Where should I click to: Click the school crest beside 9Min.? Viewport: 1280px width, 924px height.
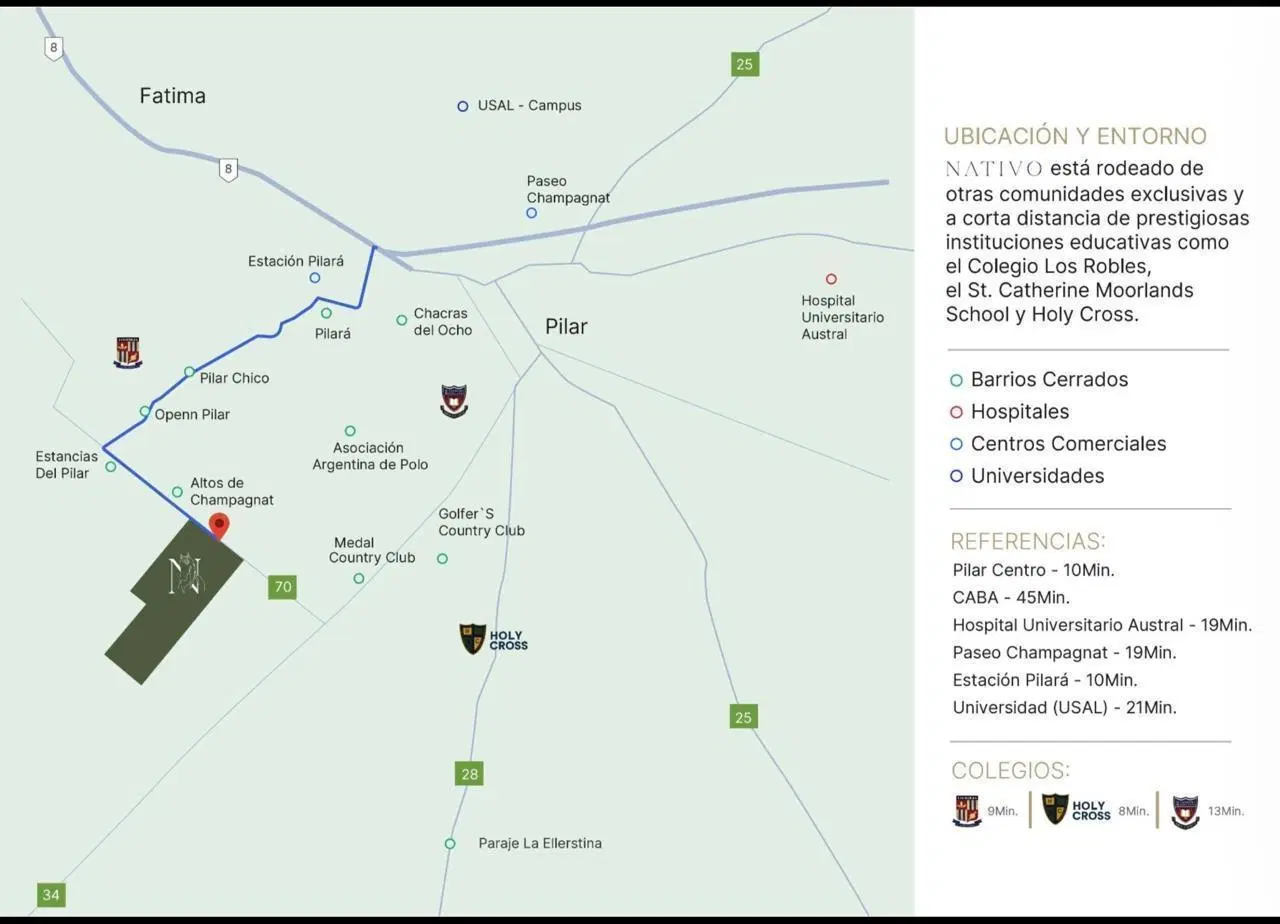click(966, 809)
